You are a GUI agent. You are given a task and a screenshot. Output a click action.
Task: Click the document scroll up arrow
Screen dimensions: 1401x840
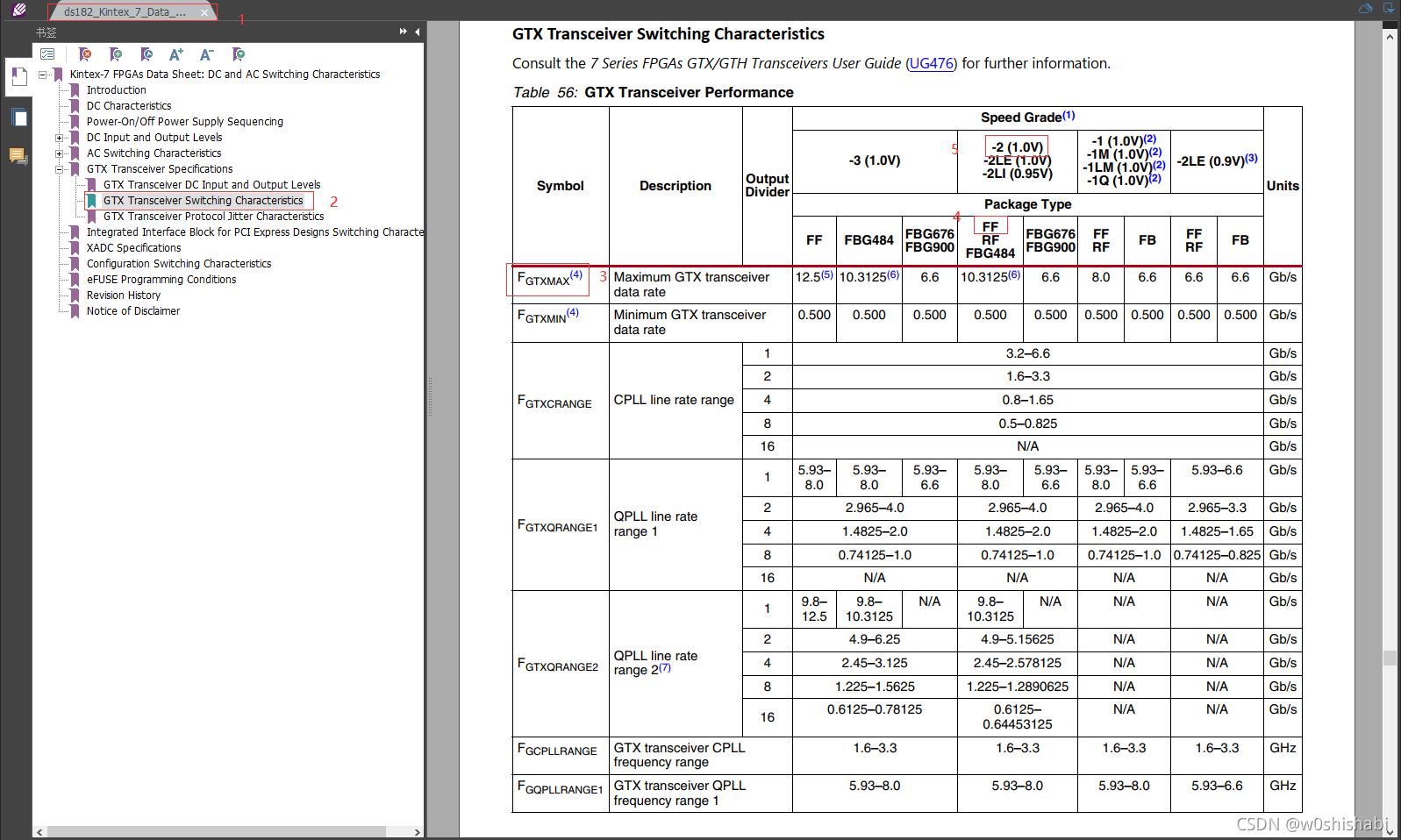tap(1390, 36)
